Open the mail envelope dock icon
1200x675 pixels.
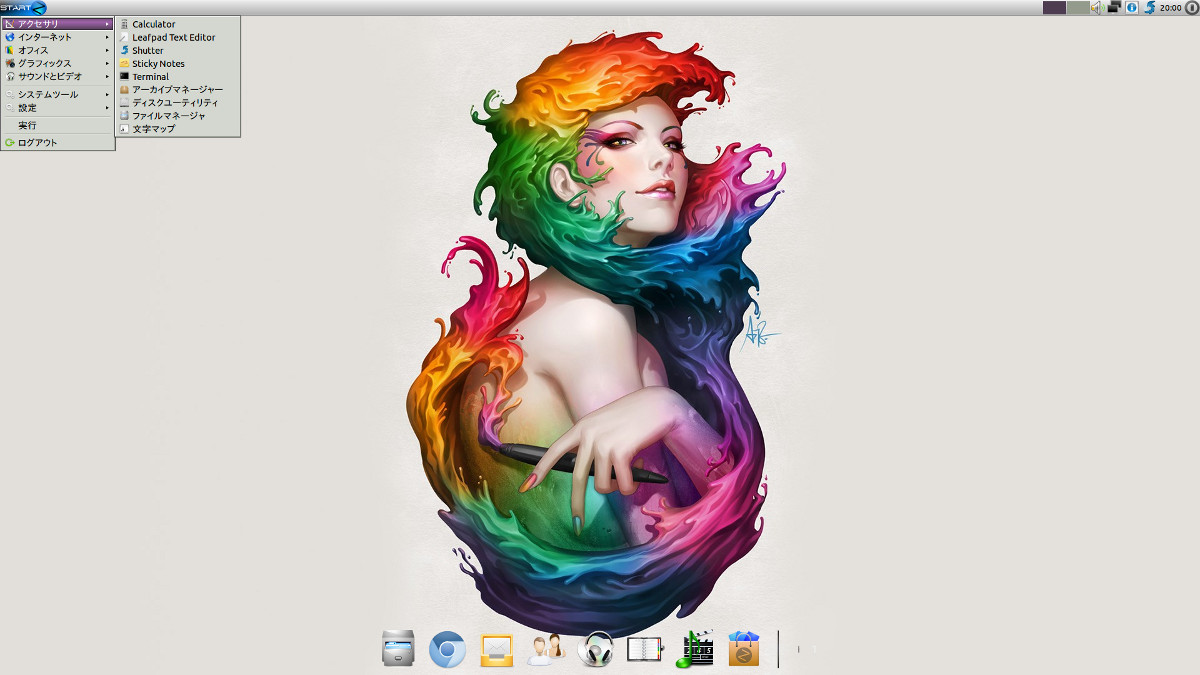(497, 650)
